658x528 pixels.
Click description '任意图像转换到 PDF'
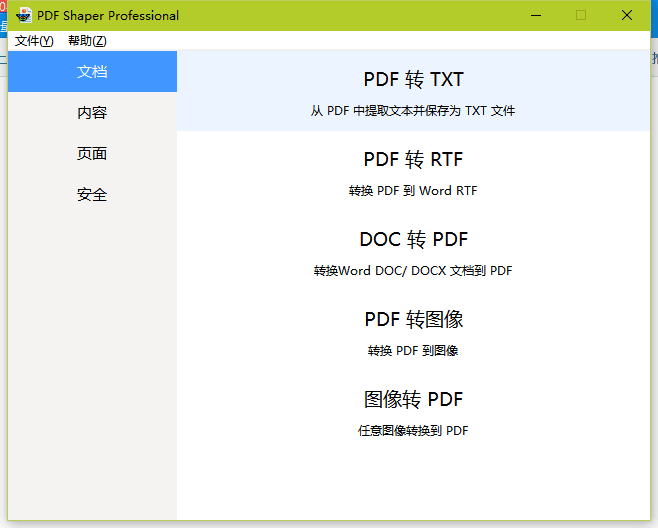pyautogui.click(x=413, y=431)
